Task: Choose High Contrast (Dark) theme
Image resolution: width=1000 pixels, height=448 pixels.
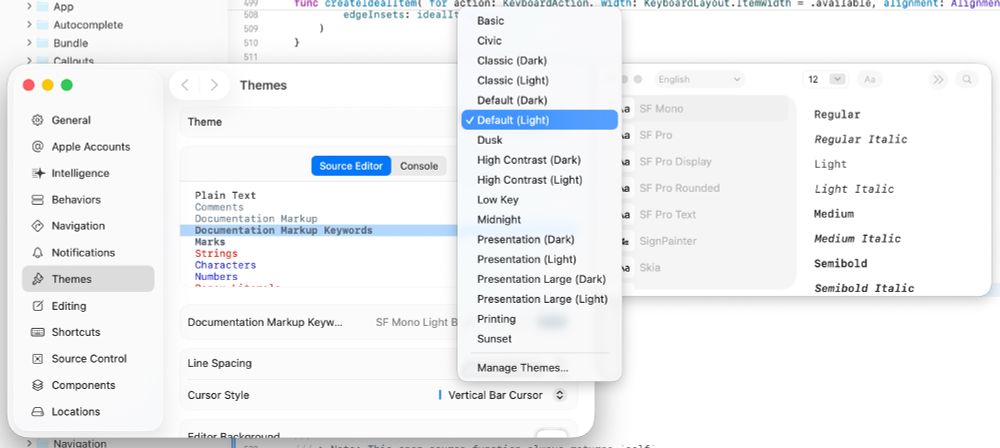Action: [x=540, y=160]
